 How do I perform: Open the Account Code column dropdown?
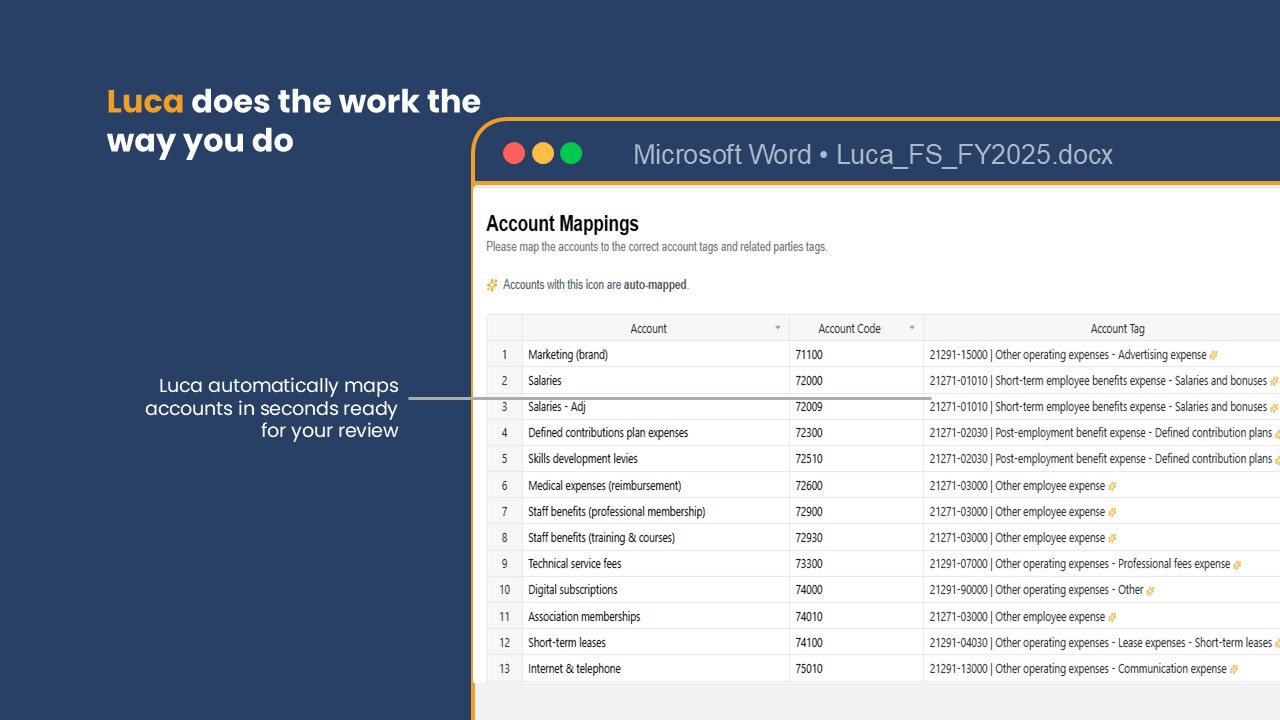coord(911,328)
